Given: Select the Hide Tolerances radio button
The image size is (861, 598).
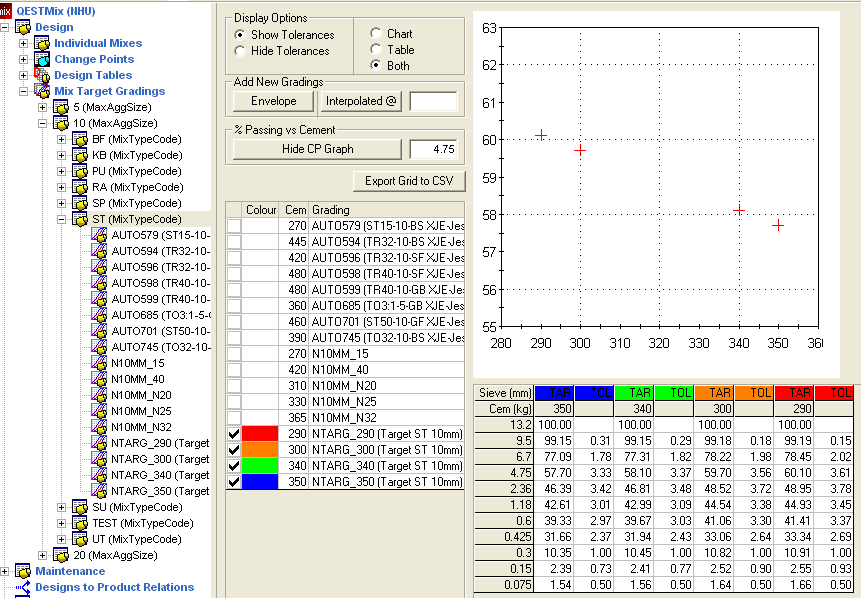Looking at the screenshot, I should tap(240, 51).
